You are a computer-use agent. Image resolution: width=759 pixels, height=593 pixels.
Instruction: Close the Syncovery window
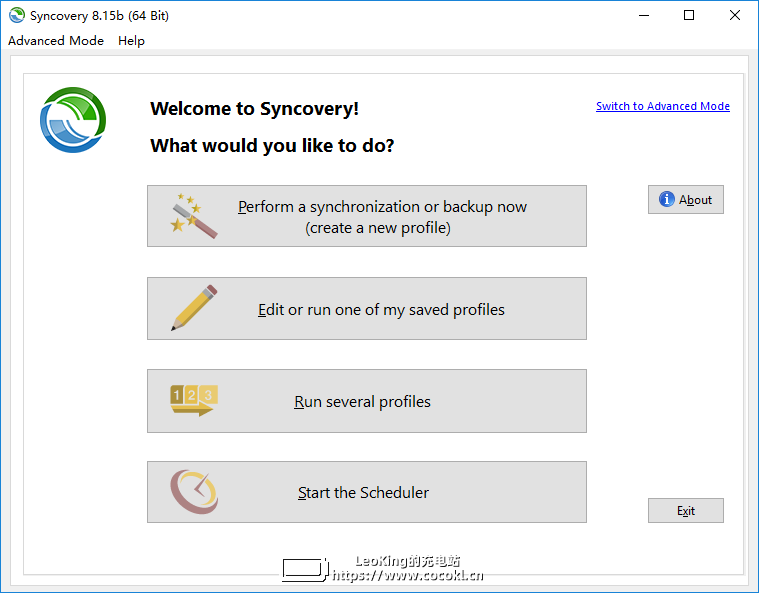(x=734, y=15)
